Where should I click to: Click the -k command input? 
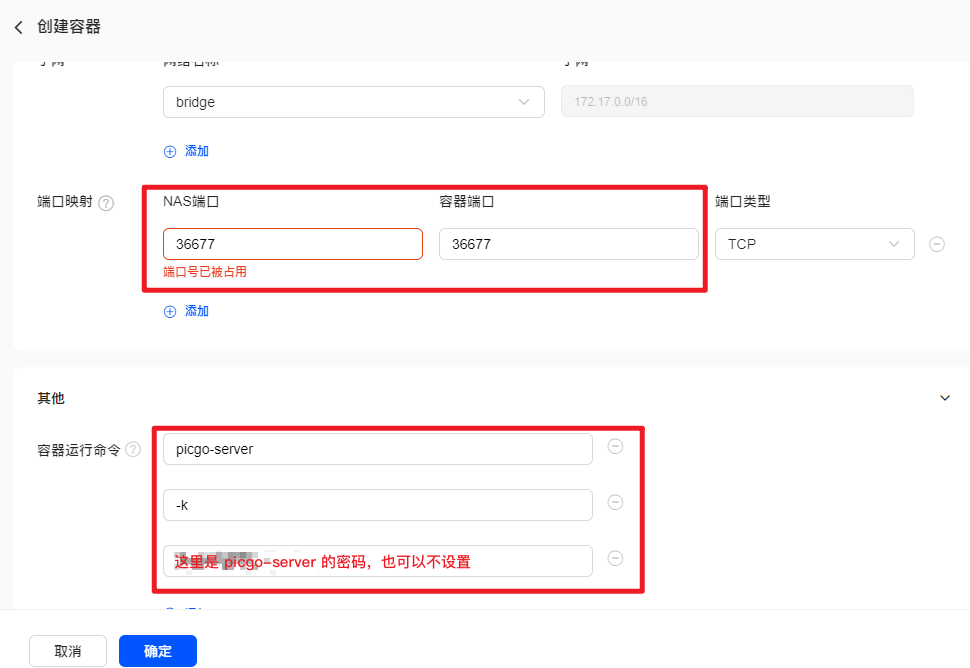(x=378, y=505)
